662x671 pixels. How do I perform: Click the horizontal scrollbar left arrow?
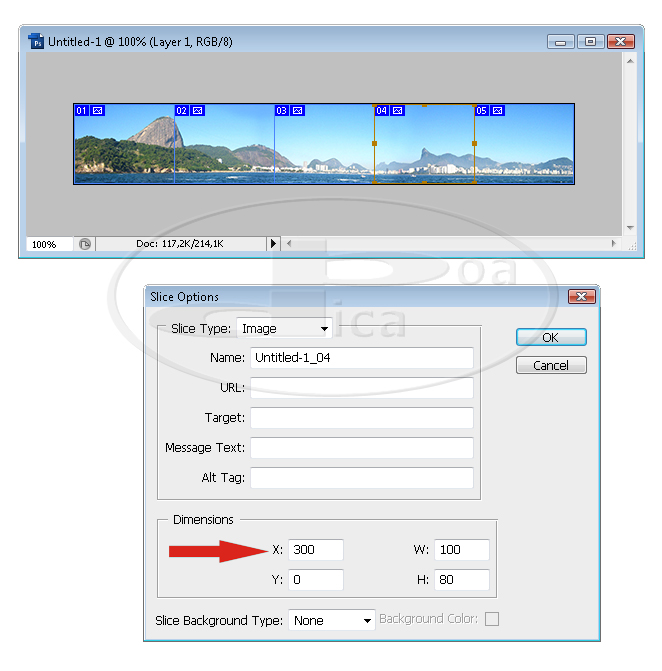coord(289,244)
